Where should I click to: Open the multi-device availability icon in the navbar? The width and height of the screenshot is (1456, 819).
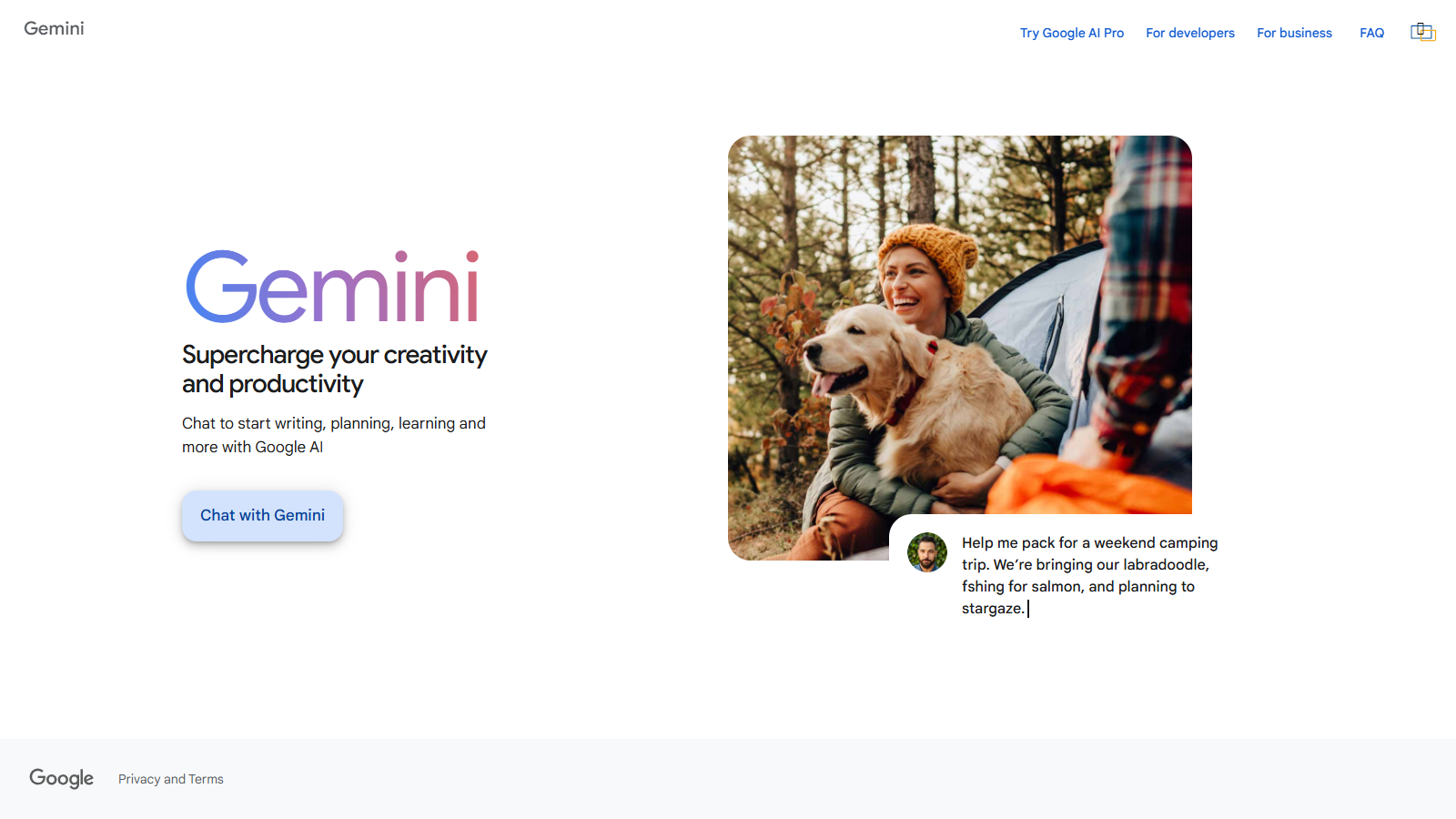(1422, 31)
